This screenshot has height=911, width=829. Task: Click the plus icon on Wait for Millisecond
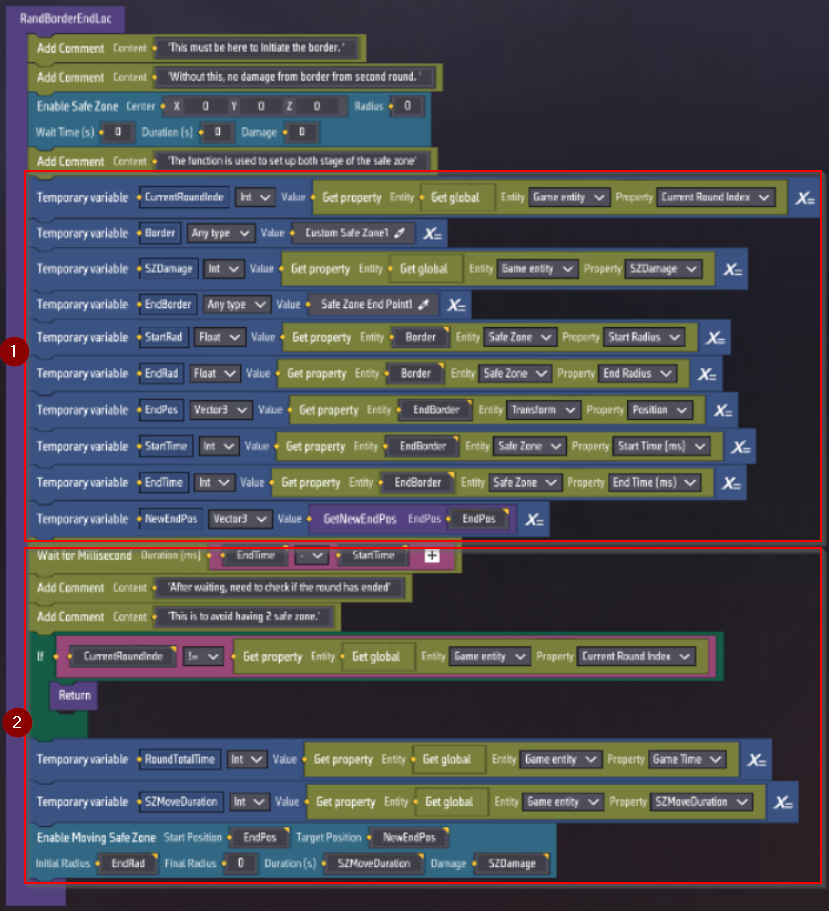[432, 555]
